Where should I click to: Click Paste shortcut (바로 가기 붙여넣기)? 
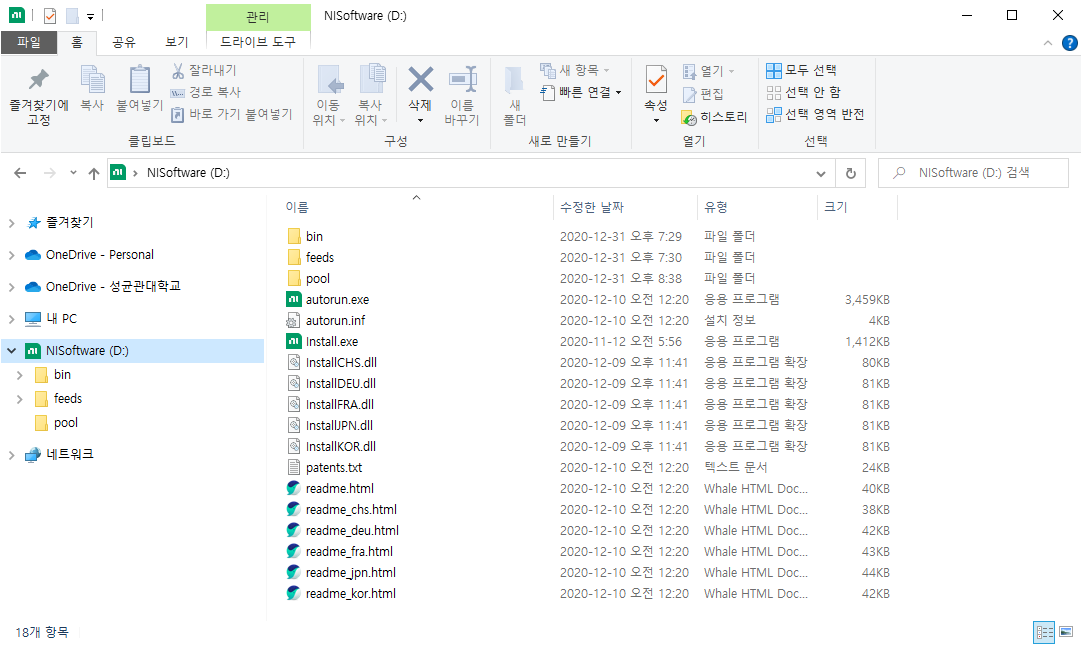pyautogui.click(x=231, y=115)
